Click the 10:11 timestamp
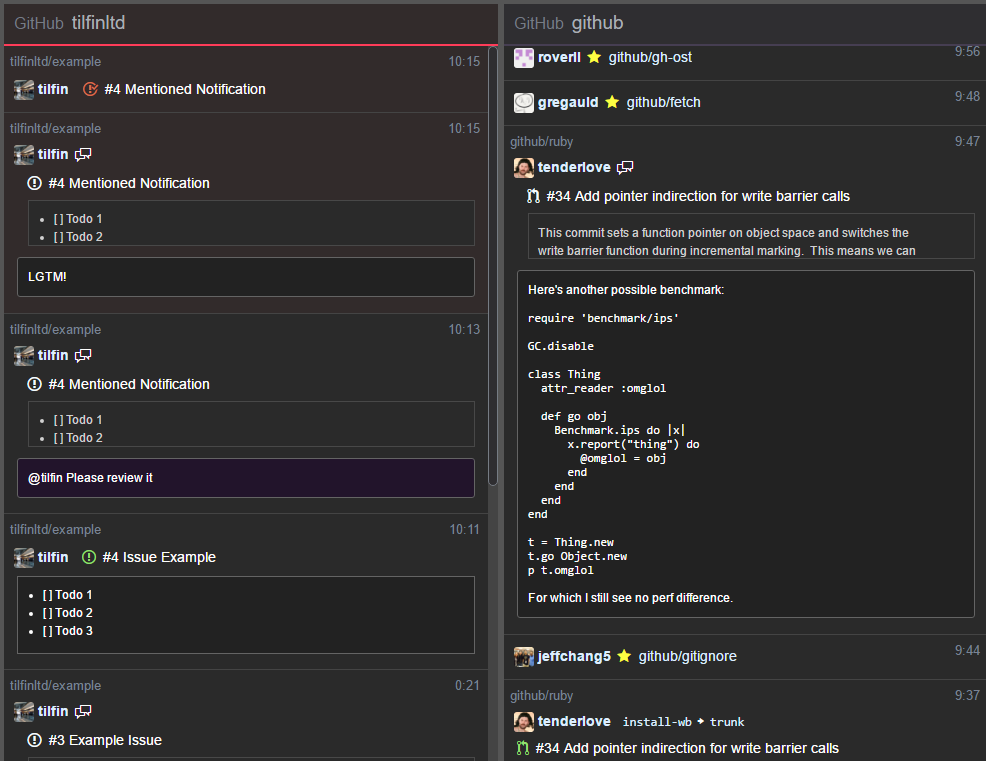986x761 pixels. (x=464, y=530)
